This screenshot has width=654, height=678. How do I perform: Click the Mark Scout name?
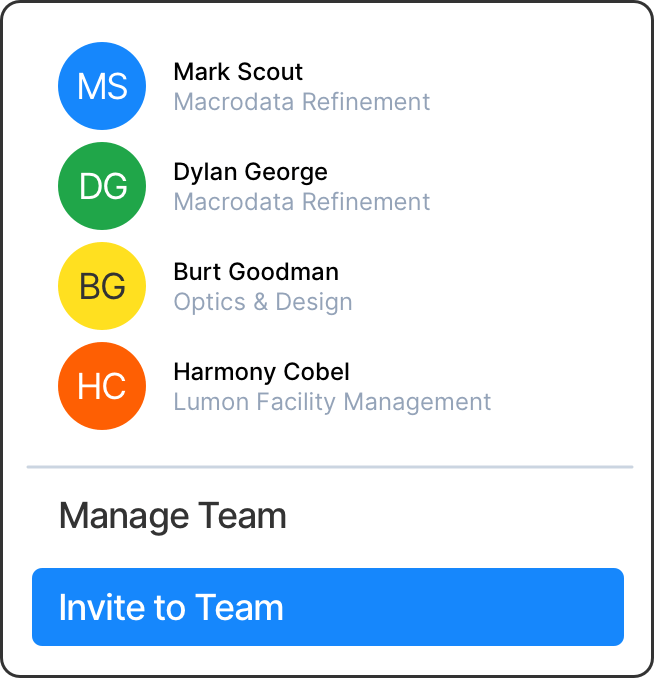point(238,72)
